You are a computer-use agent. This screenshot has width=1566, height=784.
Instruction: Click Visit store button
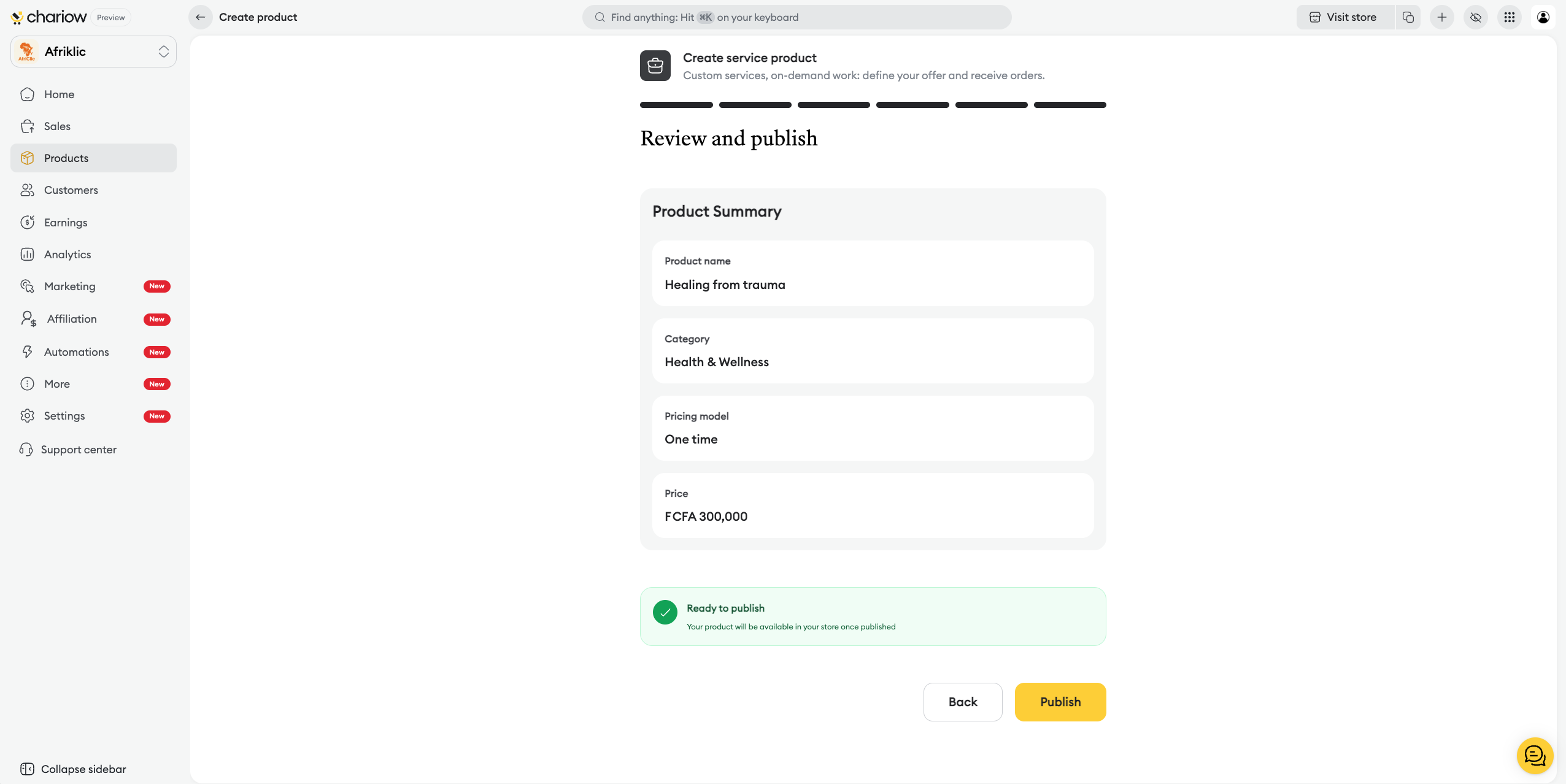[1345, 17]
